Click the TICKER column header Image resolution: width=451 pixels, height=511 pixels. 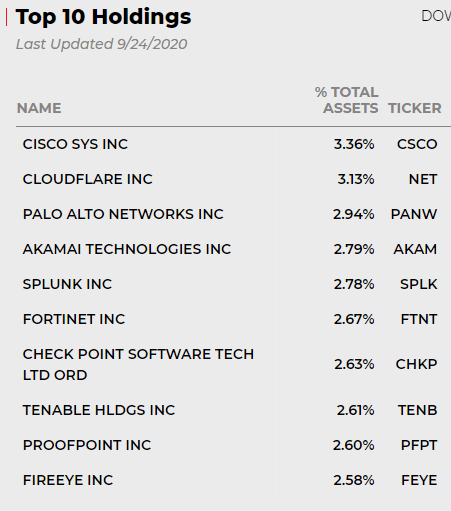pyautogui.click(x=415, y=108)
